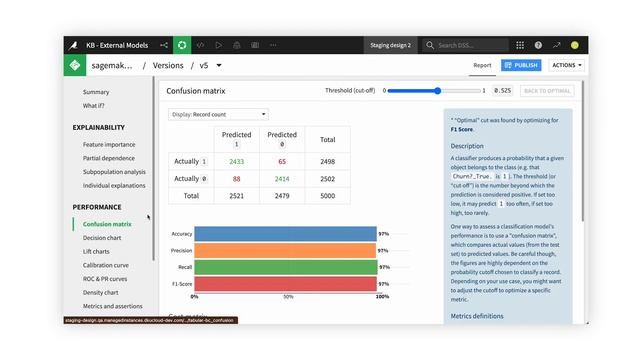Click the Versions breadcrumb link

[168, 65]
